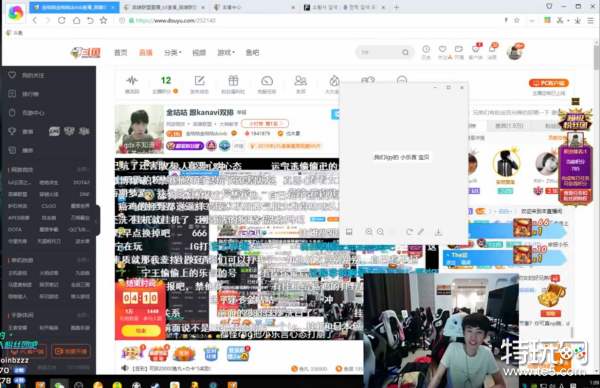This screenshot has width=600, height=388.
Task: Open viewing history clock icon
Action: (426, 49)
